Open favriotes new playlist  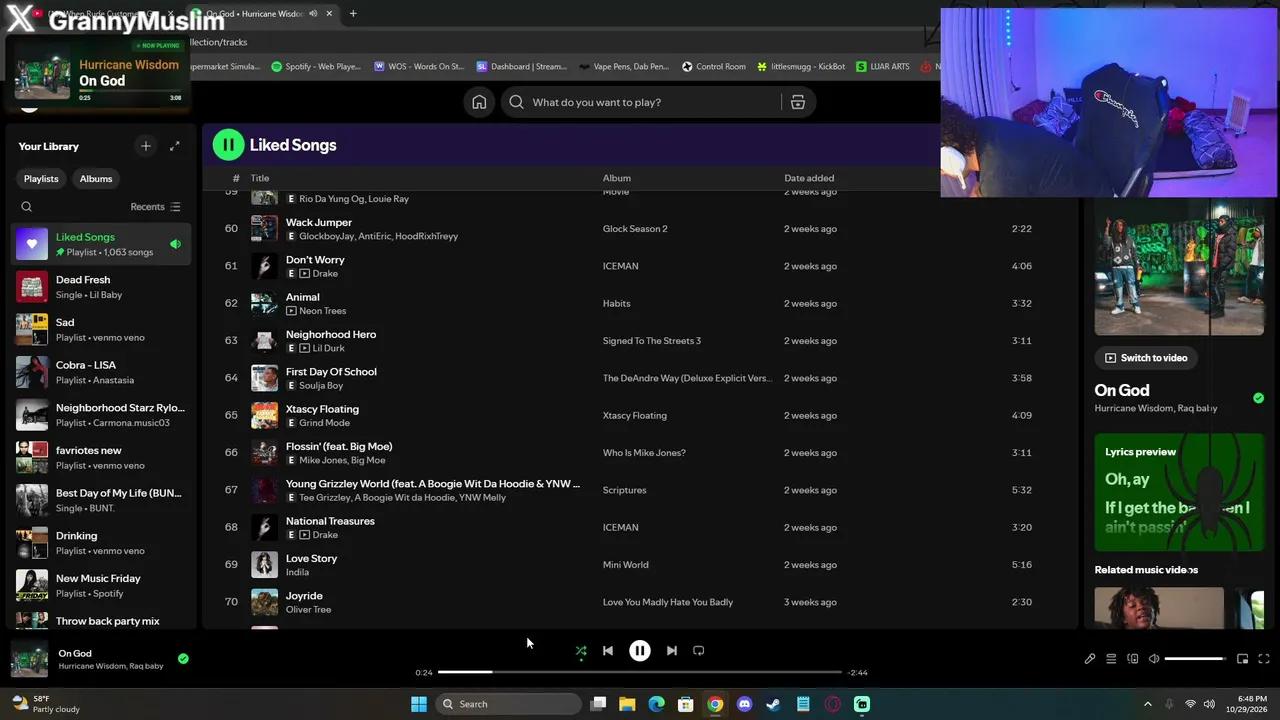coord(100,457)
